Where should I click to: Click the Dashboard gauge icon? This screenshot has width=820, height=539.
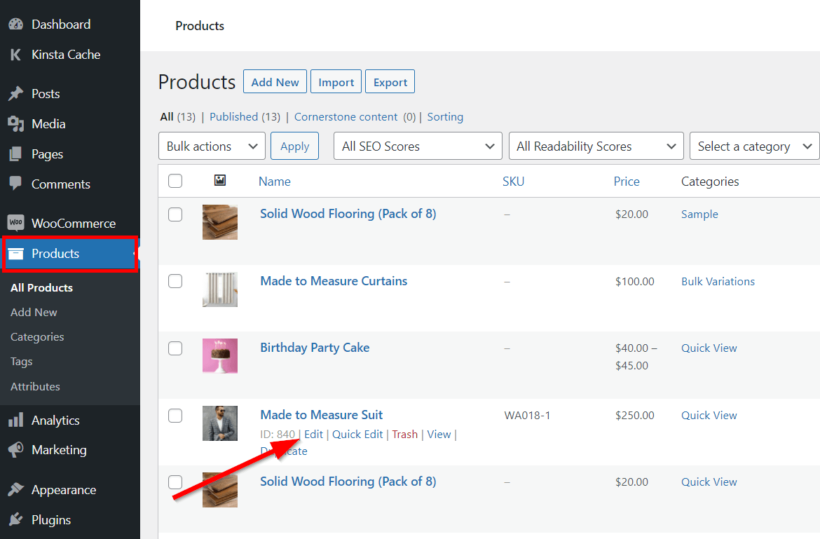click(x=16, y=24)
